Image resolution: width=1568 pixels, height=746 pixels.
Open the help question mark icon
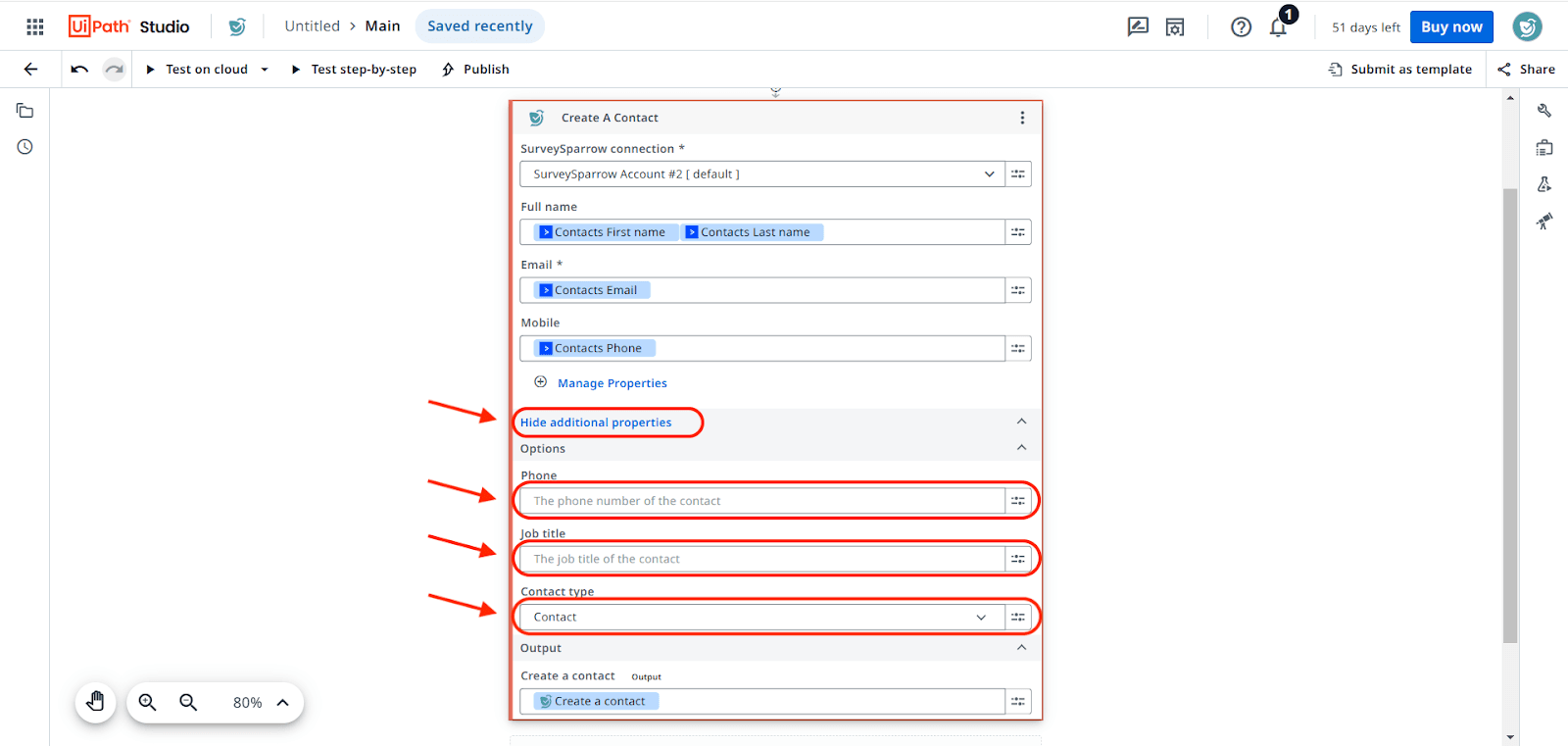coord(1241,27)
